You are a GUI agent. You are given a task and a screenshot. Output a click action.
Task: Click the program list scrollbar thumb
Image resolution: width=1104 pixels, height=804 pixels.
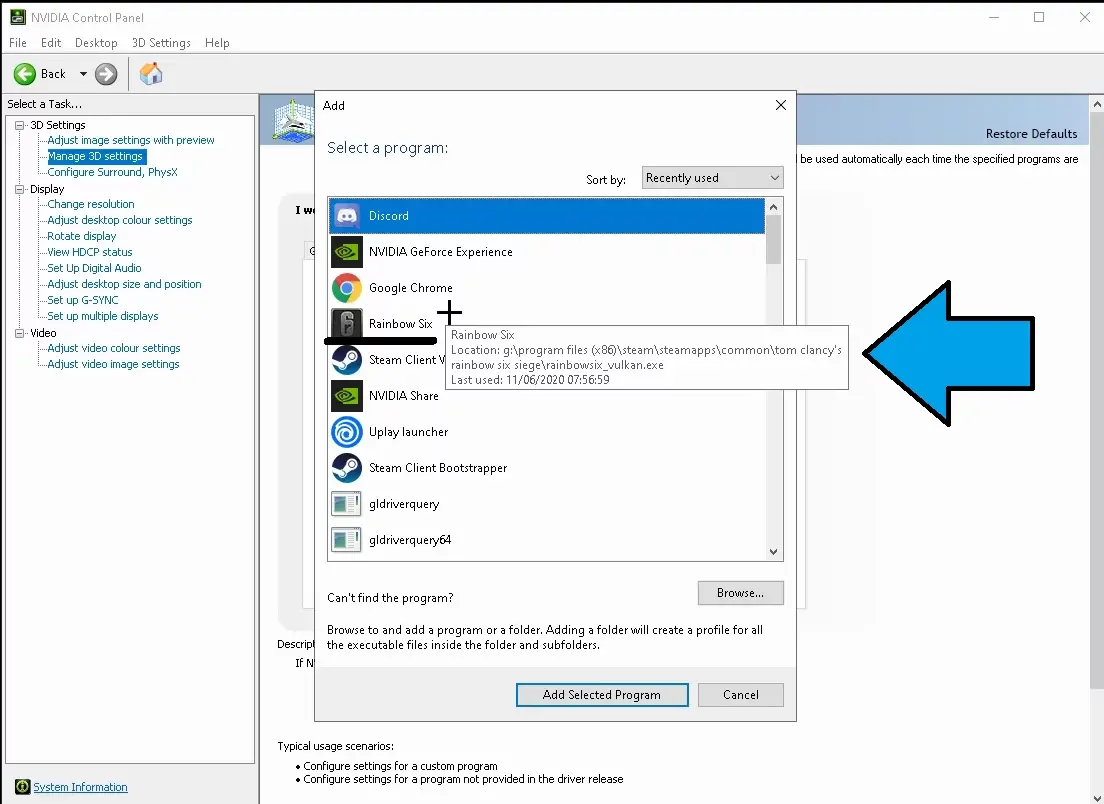pos(774,239)
